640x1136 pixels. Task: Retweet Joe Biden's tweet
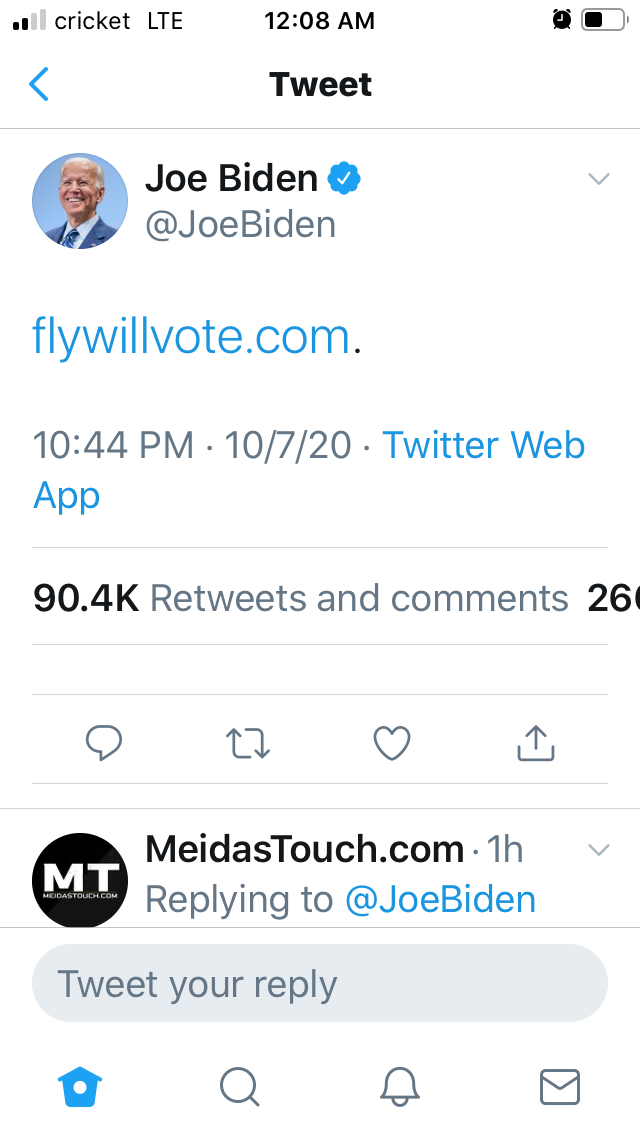click(x=248, y=743)
